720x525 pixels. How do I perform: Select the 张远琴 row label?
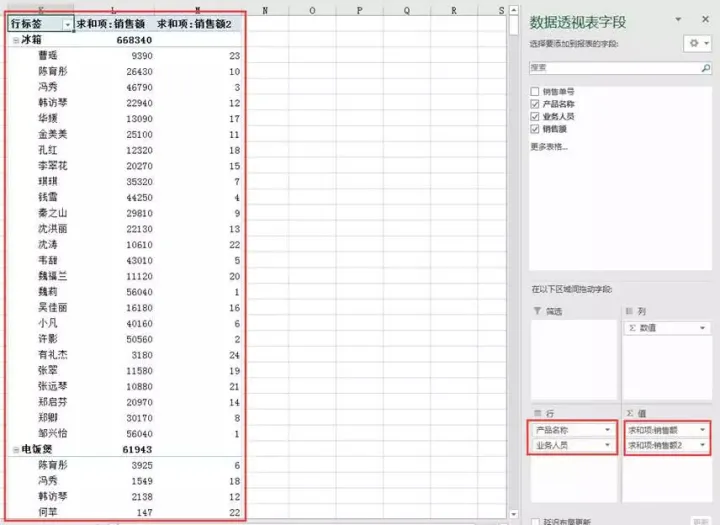52,386
